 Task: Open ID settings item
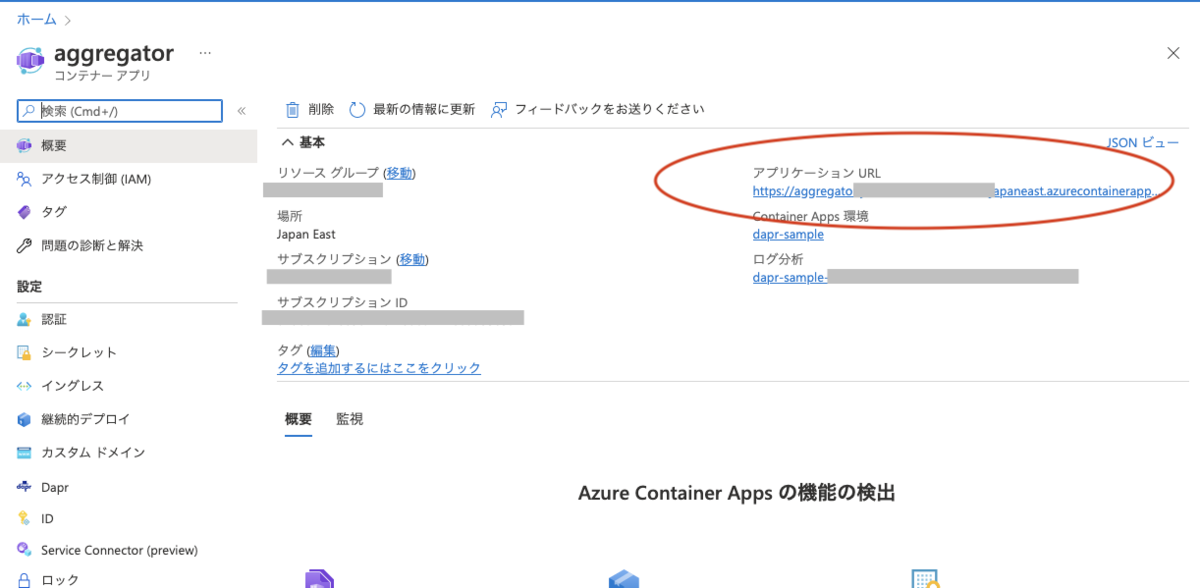coord(47,519)
